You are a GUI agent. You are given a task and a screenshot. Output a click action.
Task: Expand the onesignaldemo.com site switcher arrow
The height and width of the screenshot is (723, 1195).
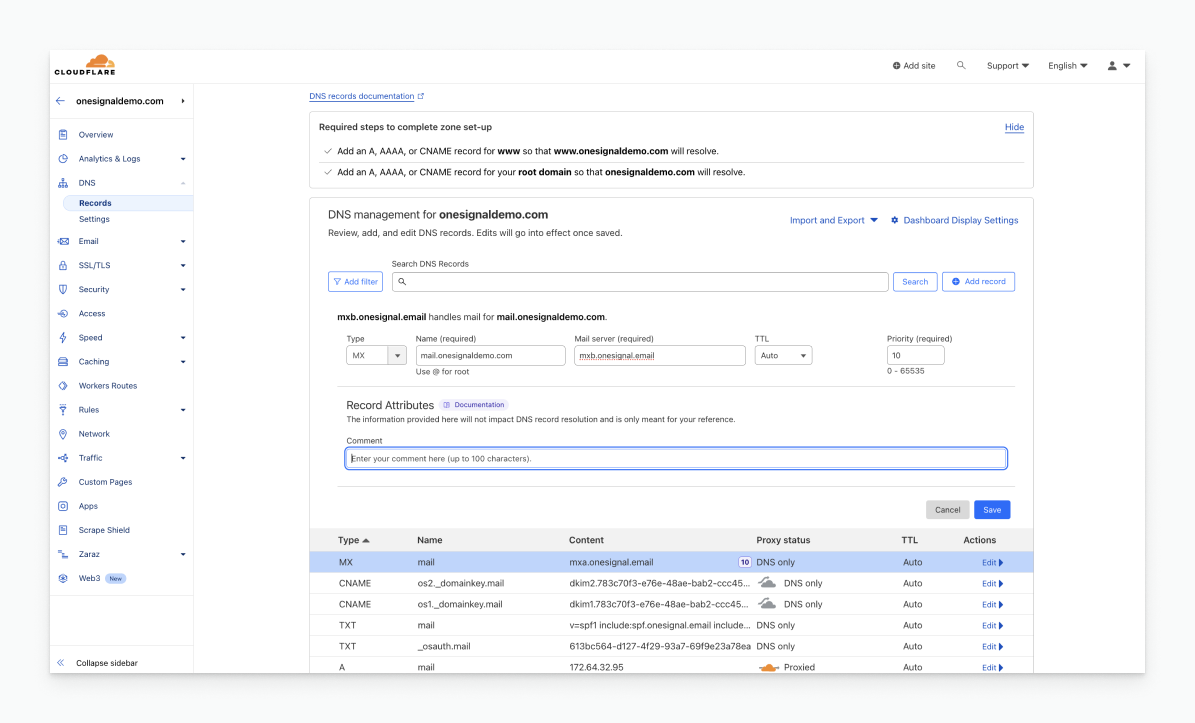pos(183,101)
